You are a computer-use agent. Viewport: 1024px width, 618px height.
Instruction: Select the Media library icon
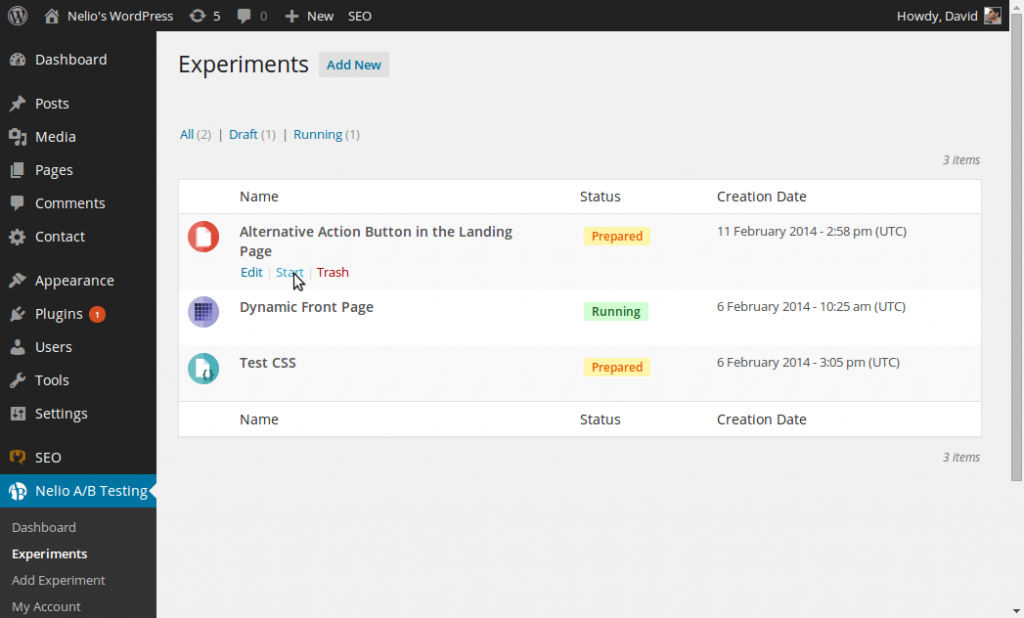click(18, 136)
